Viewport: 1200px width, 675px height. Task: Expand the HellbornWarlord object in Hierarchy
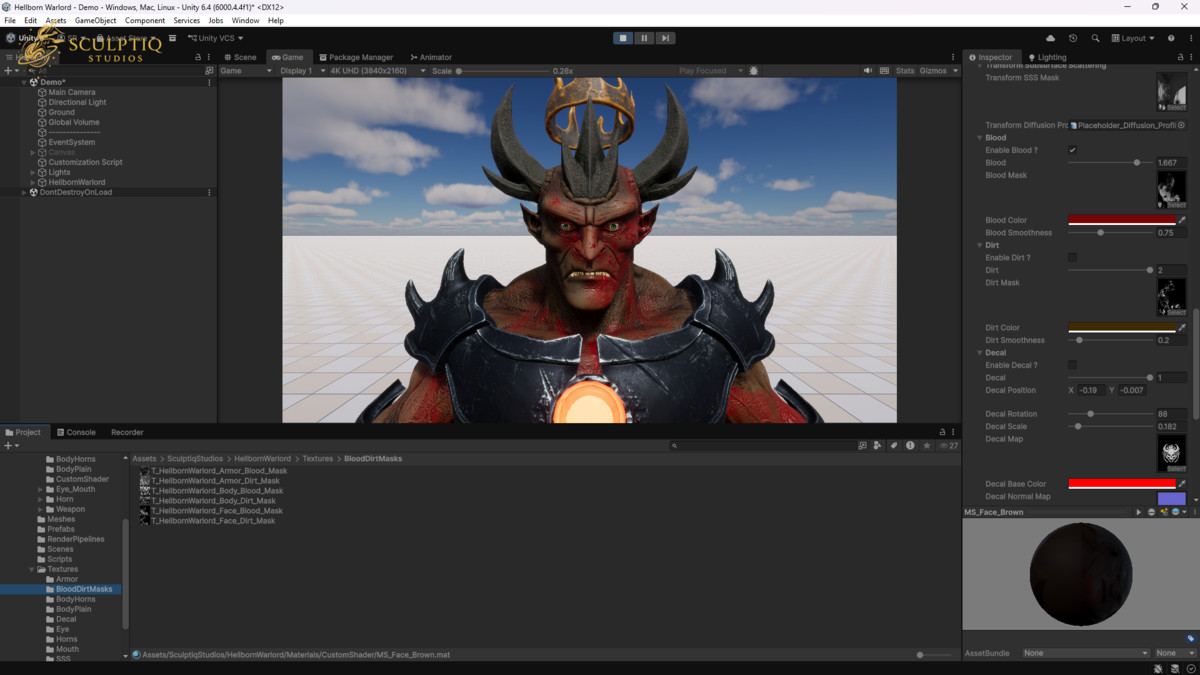point(33,182)
